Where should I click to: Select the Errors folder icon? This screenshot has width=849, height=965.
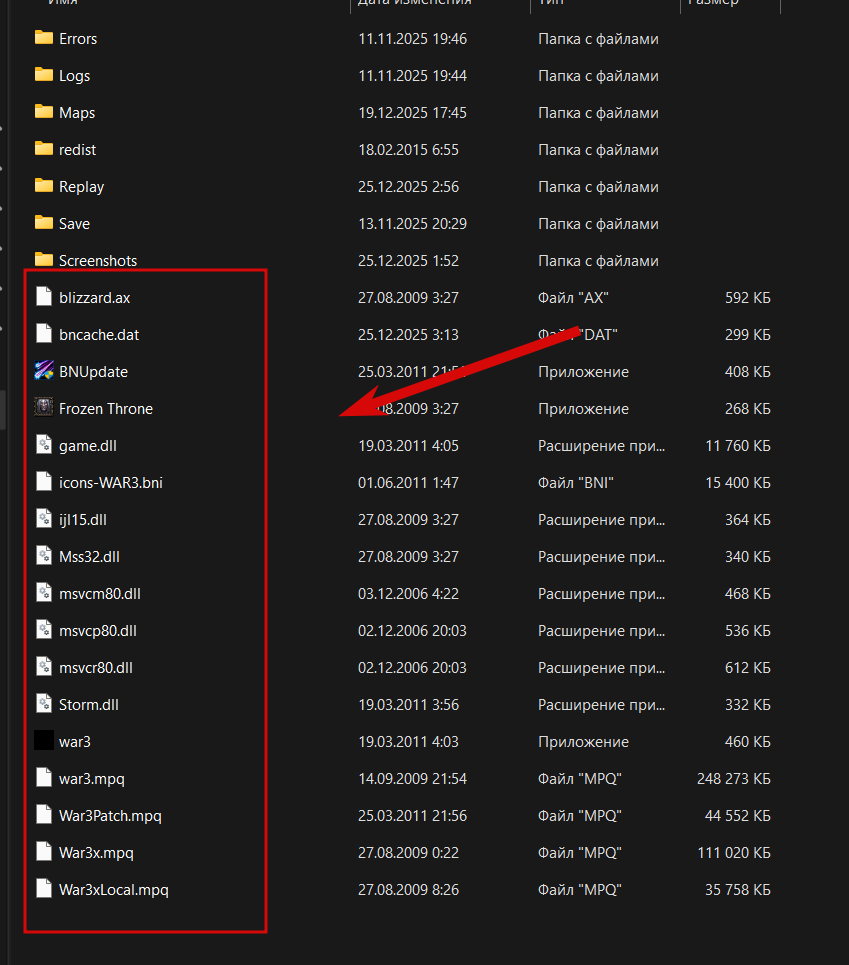[44, 38]
